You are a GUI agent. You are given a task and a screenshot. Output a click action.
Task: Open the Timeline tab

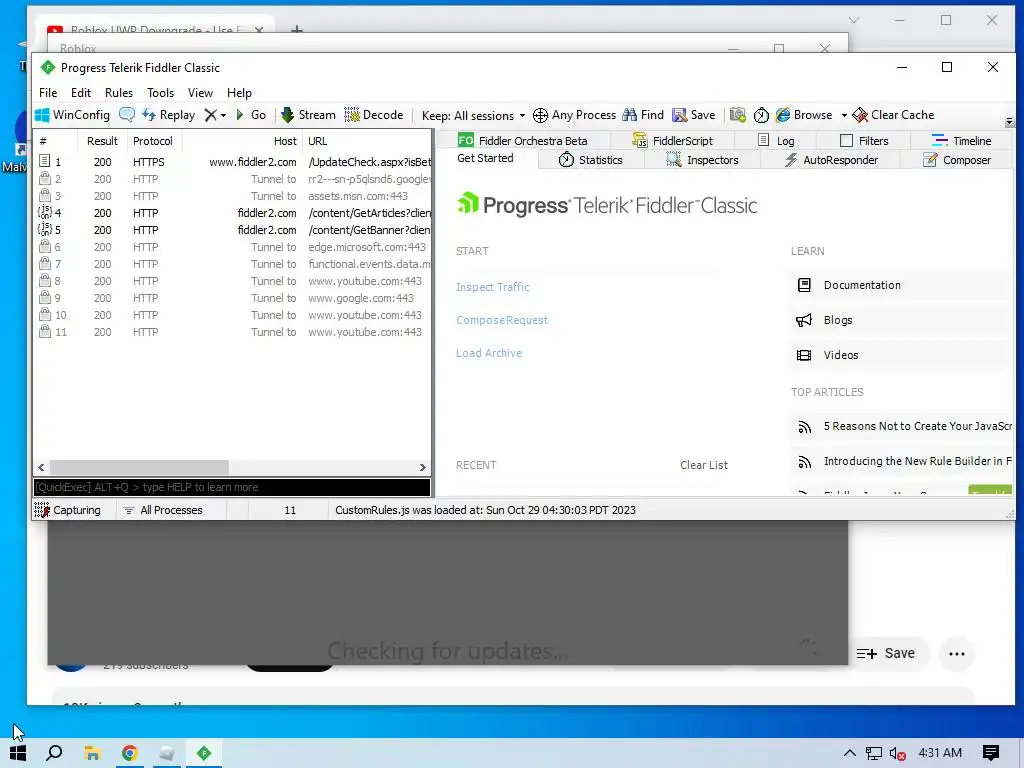pos(961,140)
